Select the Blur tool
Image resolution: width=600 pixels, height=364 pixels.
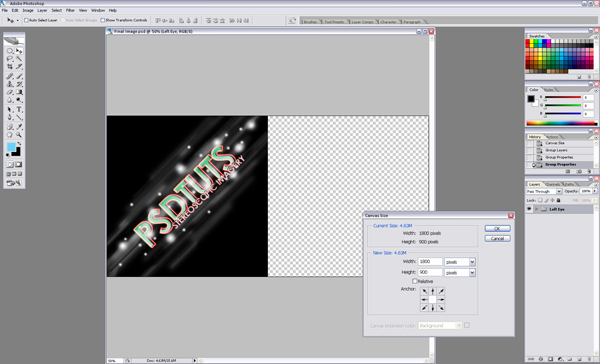tap(10, 100)
